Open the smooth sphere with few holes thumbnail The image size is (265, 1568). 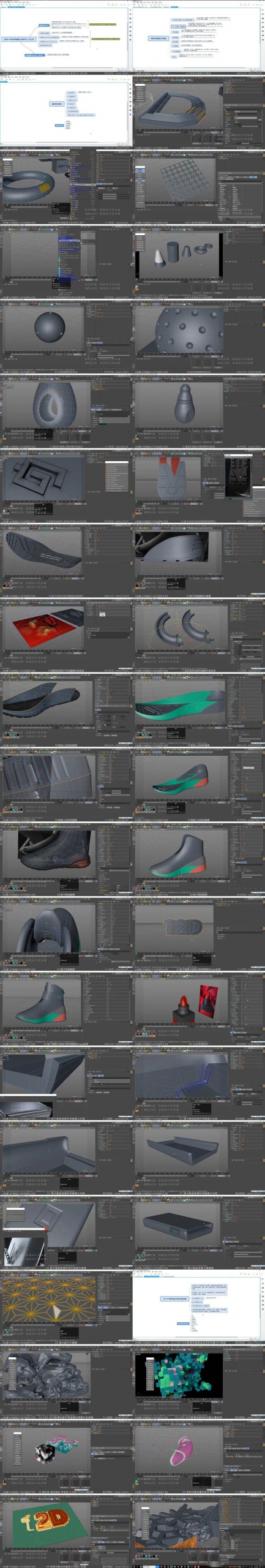pyautogui.click(x=65, y=336)
